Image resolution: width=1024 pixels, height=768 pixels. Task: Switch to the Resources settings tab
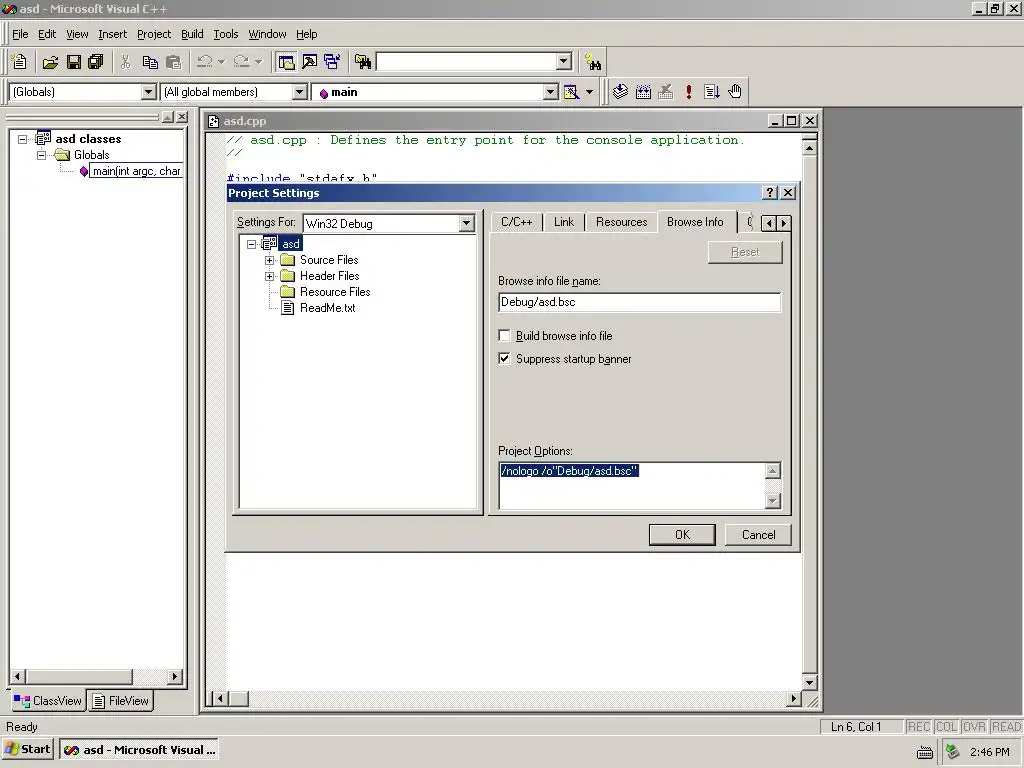621,222
